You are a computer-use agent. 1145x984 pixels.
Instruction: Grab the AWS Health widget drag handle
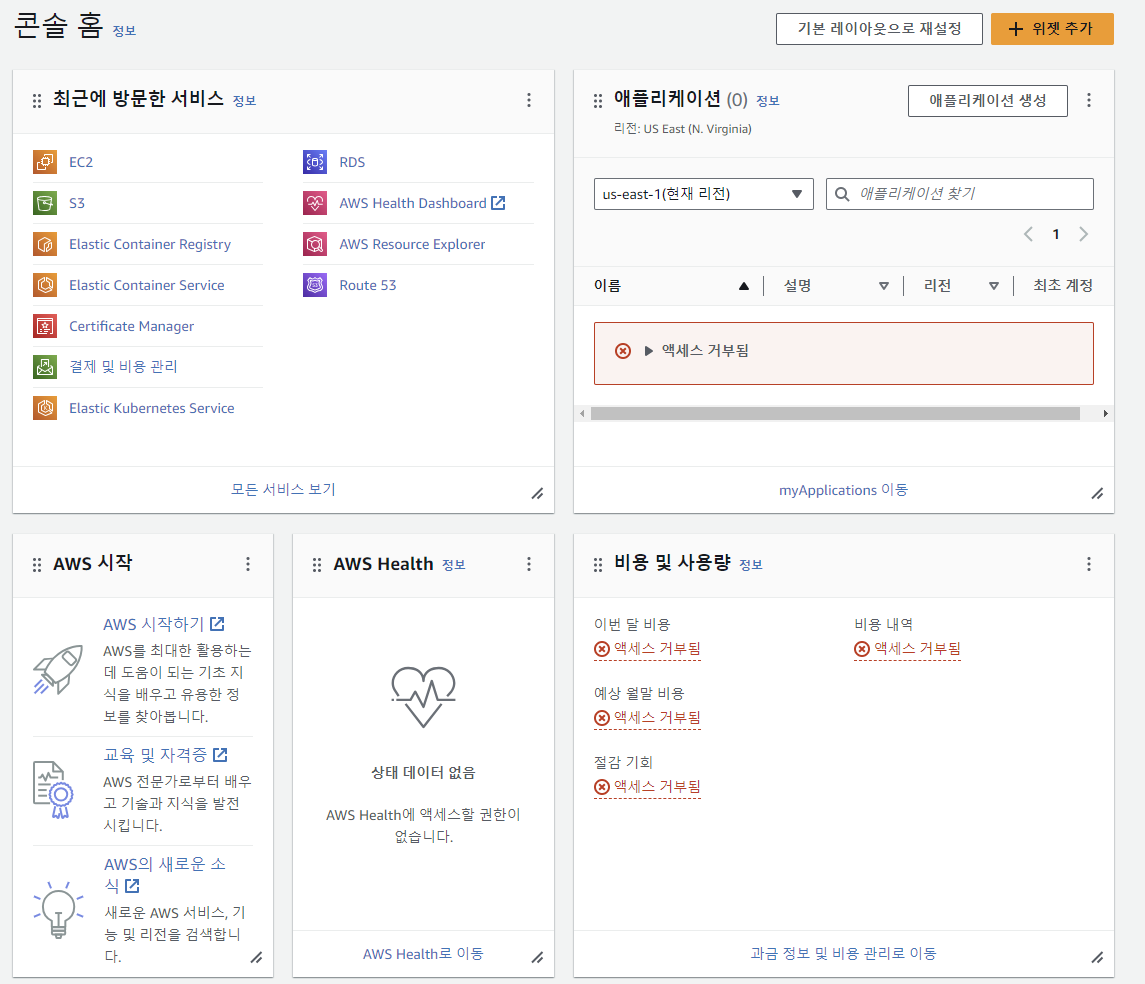pos(317,564)
